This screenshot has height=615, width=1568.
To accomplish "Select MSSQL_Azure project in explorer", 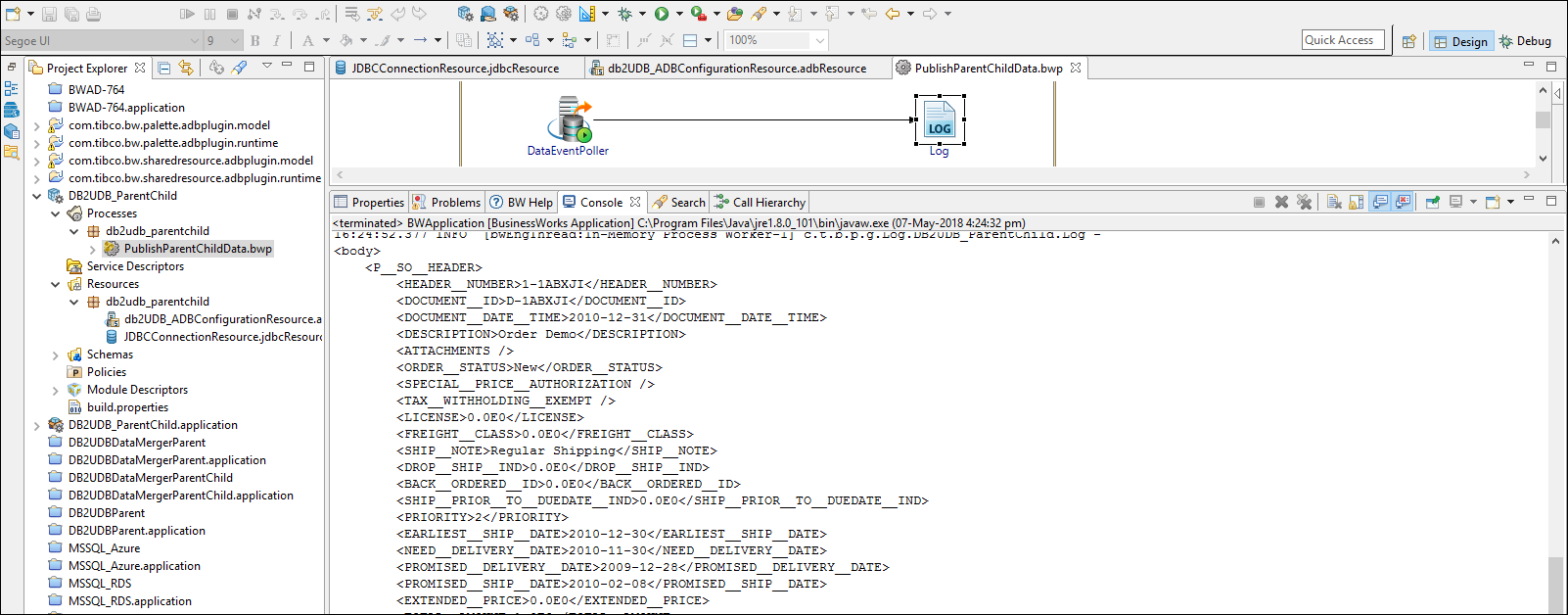I will coord(104,548).
